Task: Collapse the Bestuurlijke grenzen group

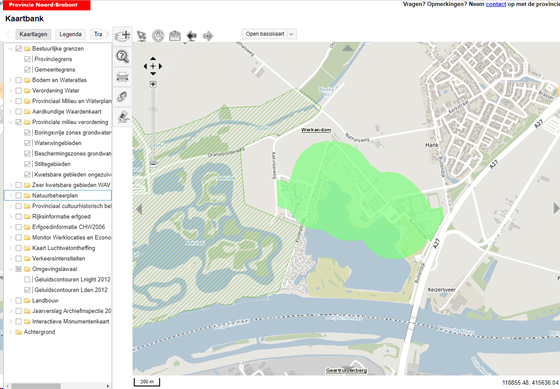Action: tap(10, 49)
